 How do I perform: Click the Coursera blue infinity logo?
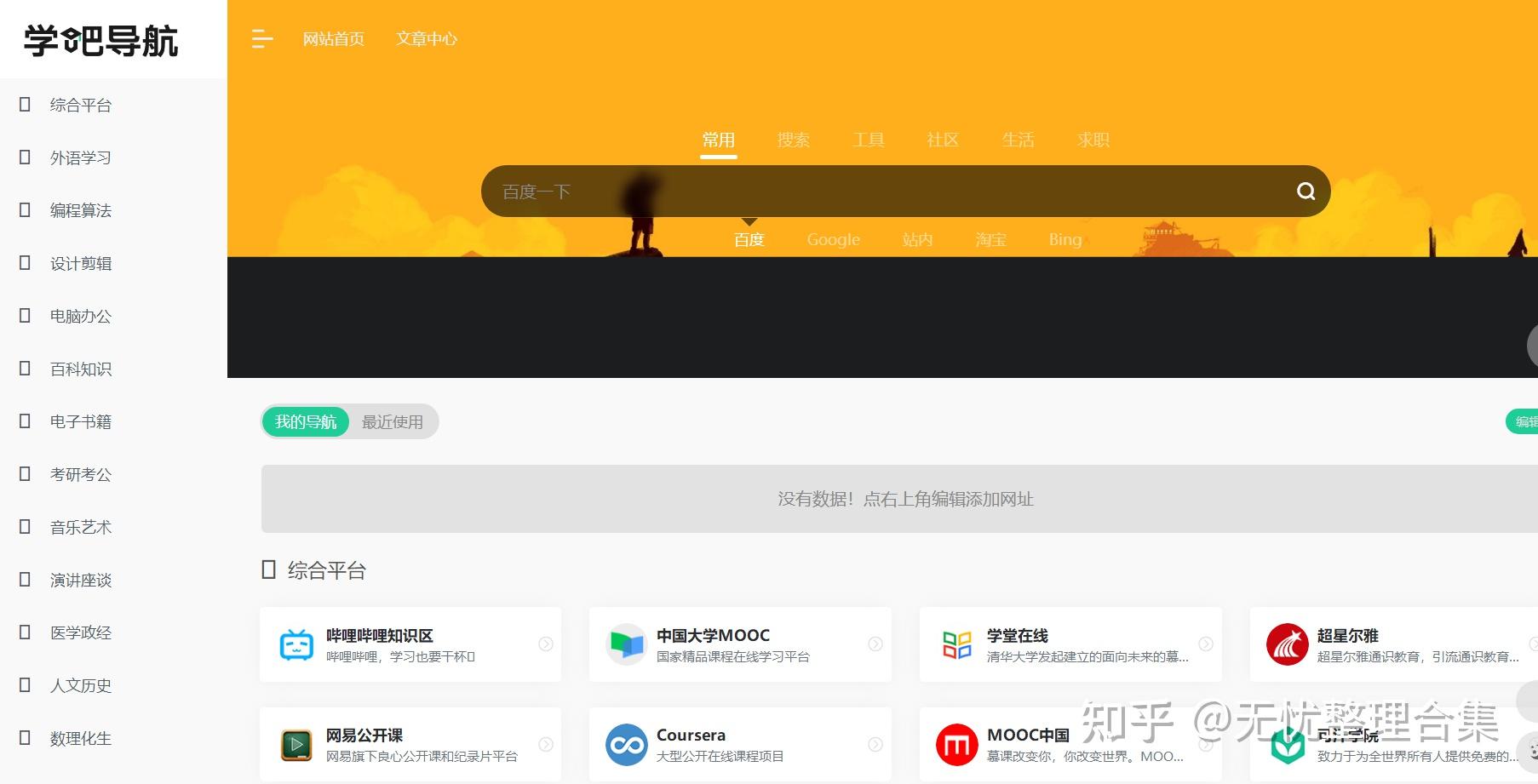click(x=627, y=745)
